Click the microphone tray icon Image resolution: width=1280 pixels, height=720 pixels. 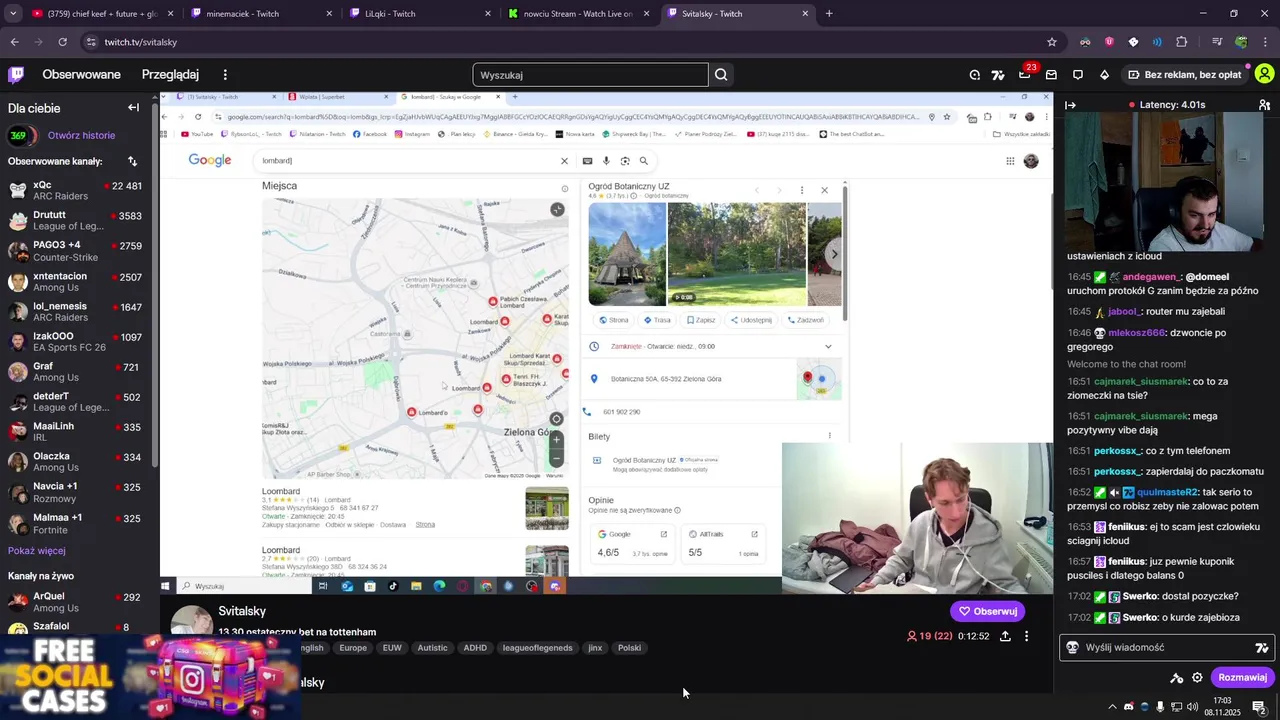click(1160, 707)
